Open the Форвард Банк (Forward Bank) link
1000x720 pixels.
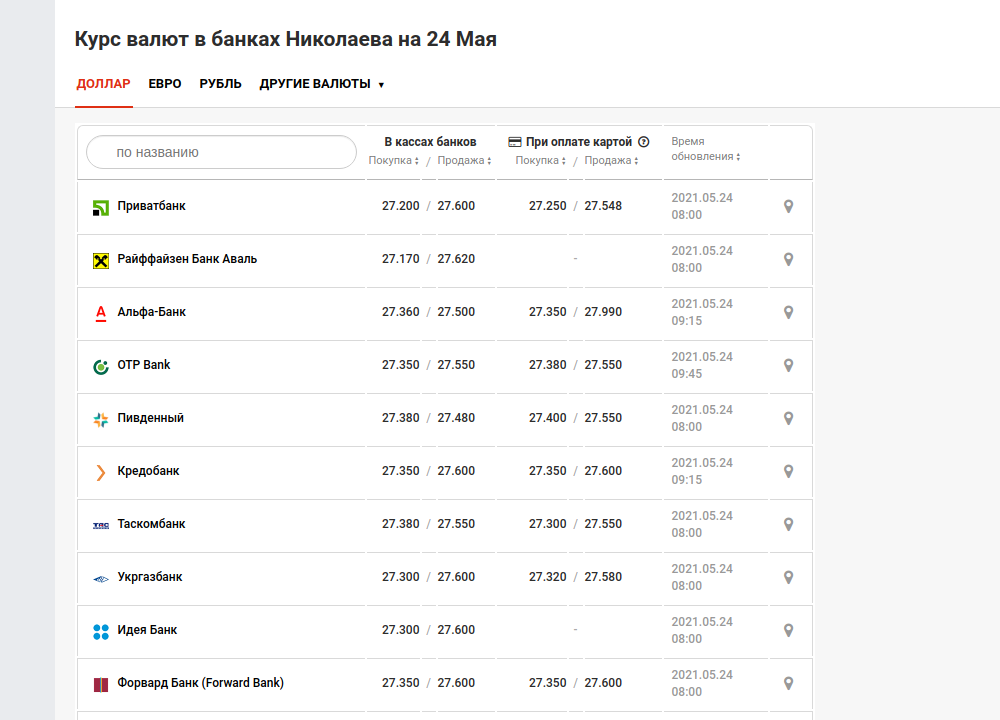coord(200,682)
